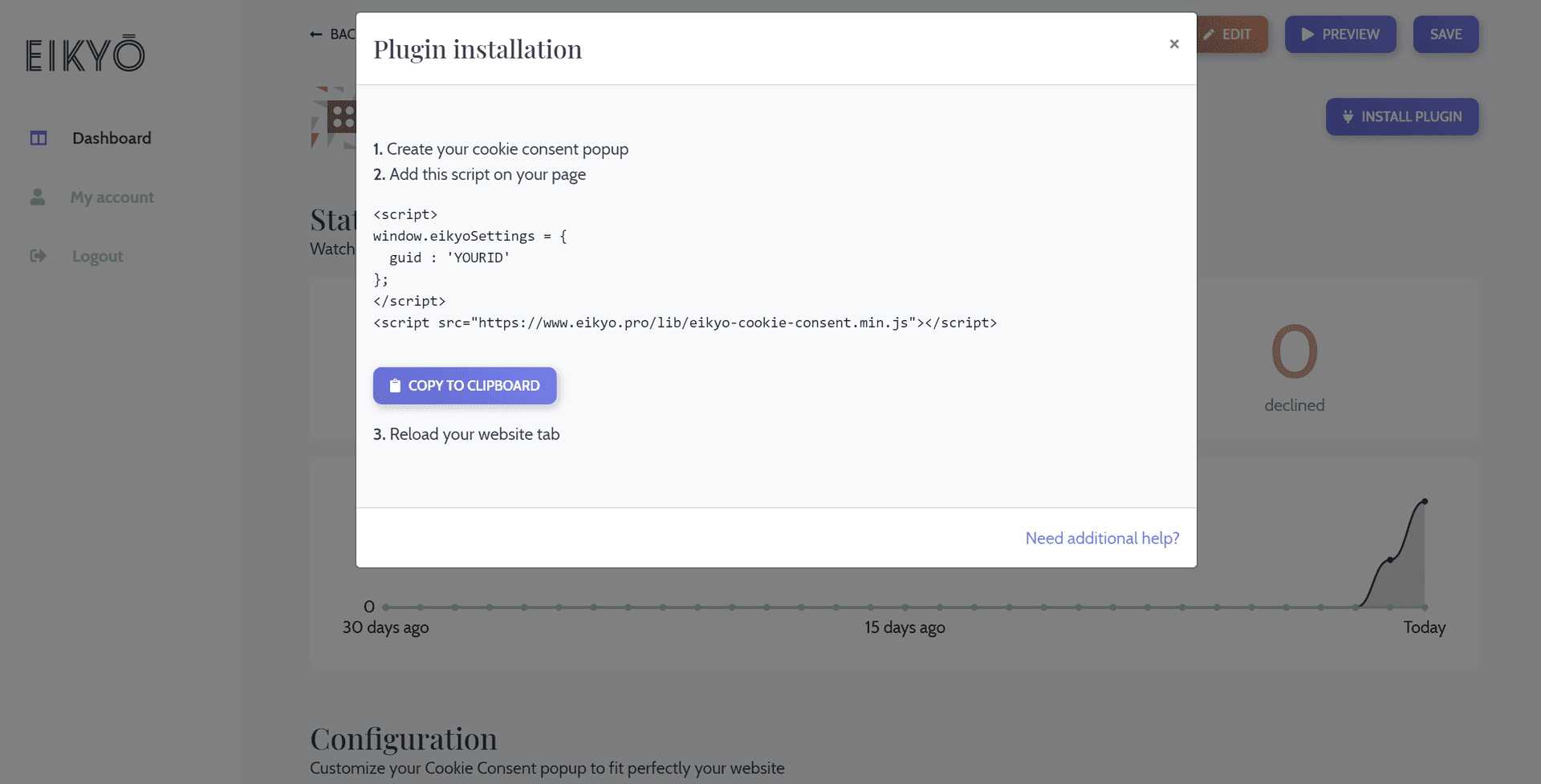Click the window.eikyoSettings code line

(x=470, y=236)
